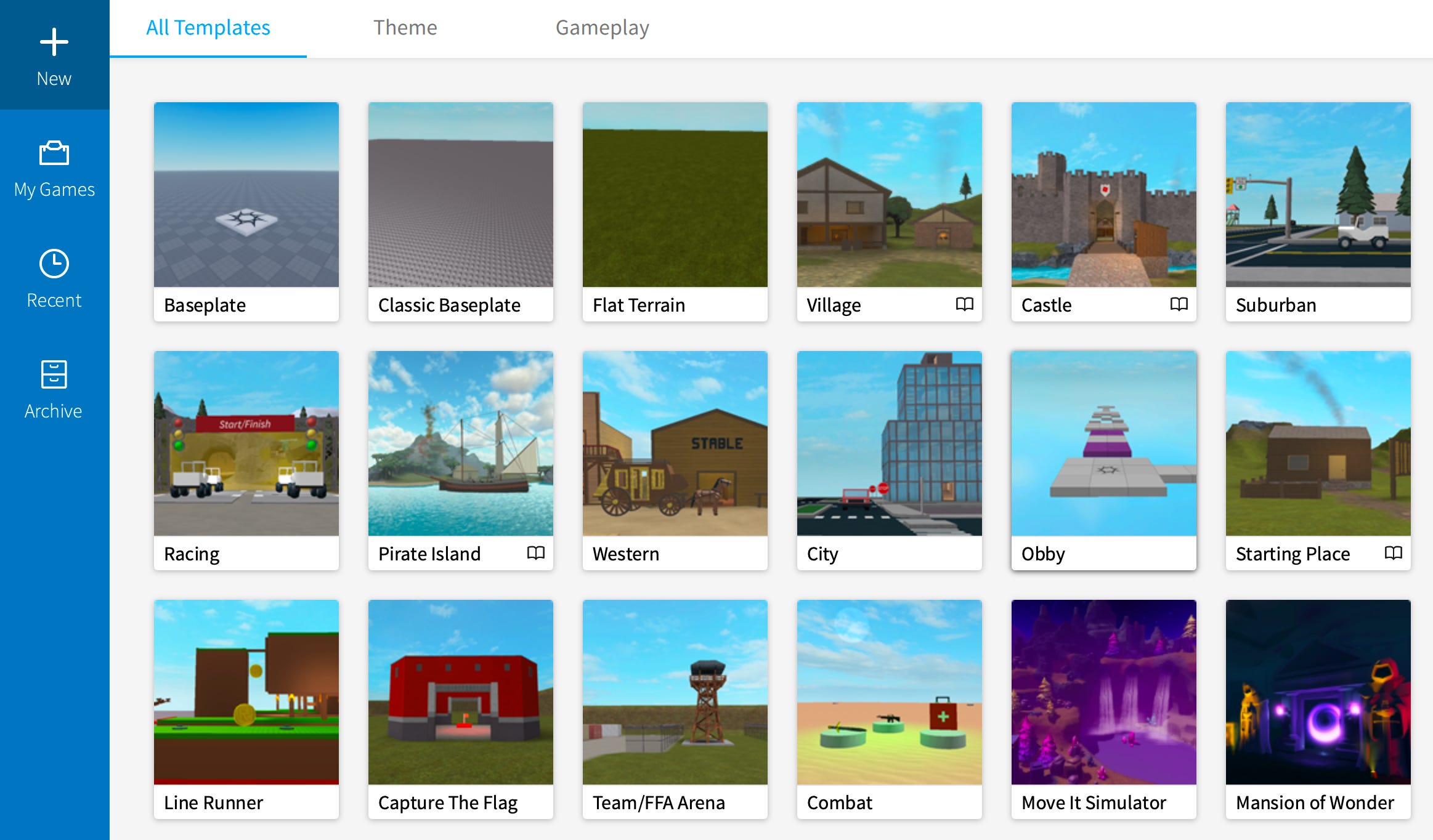The width and height of the screenshot is (1433, 840).
Task: Open Castle template book icon
Action: point(1176,305)
